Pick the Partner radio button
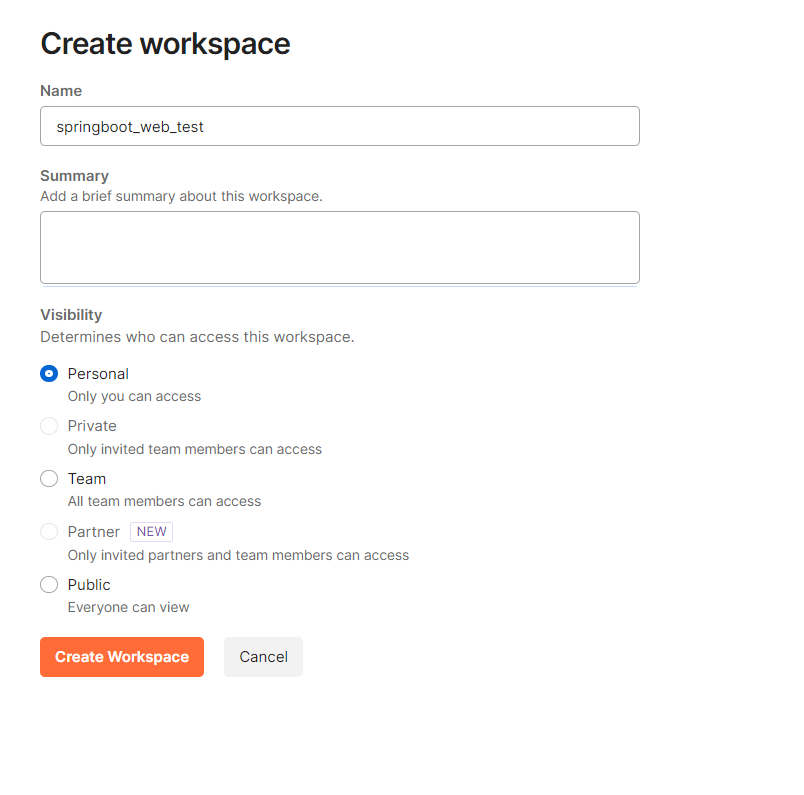This screenshot has width=804, height=795. tap(49, 531)
